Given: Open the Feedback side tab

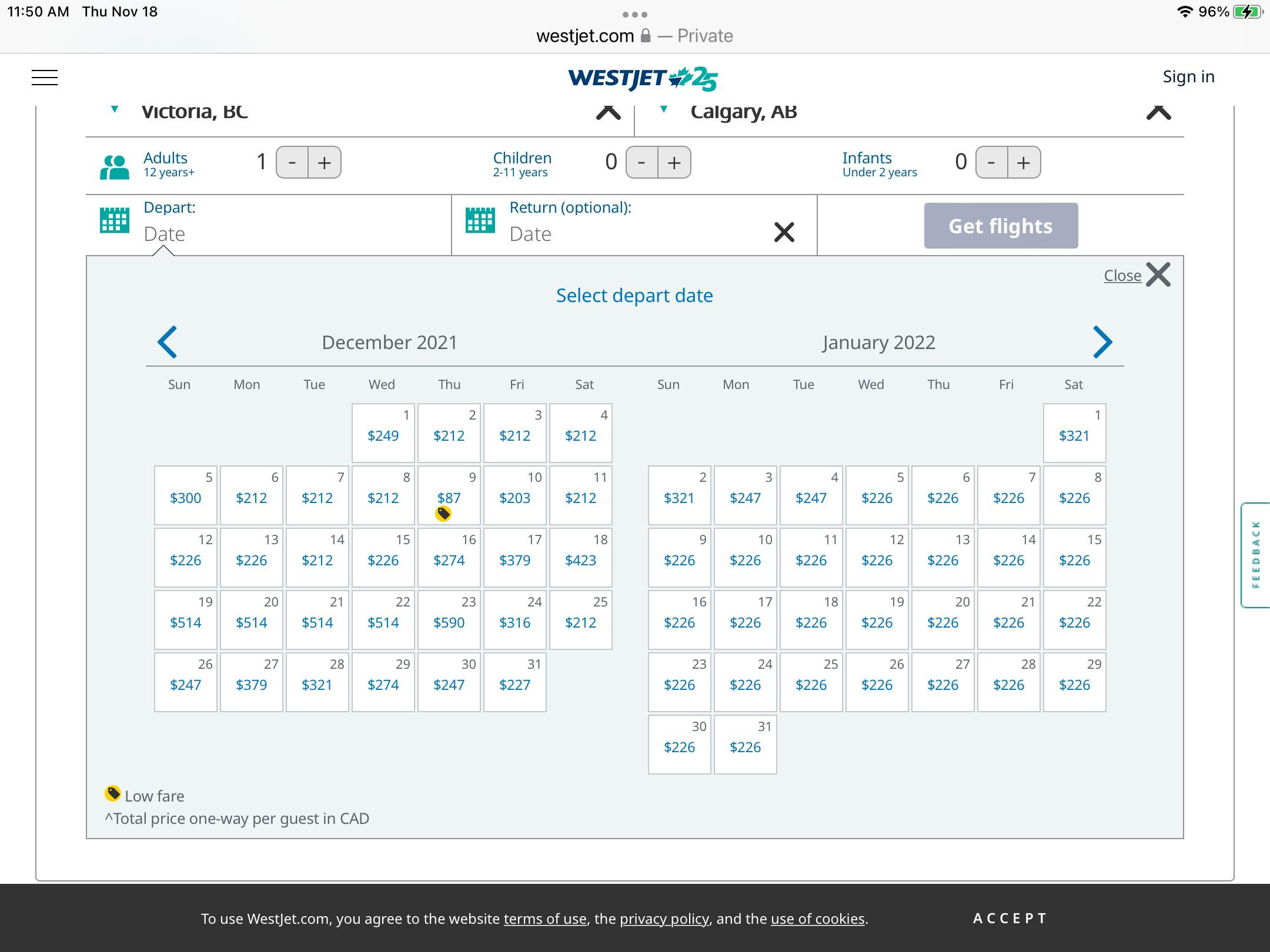Looking at the screenshot, I should click(1256, 555).
